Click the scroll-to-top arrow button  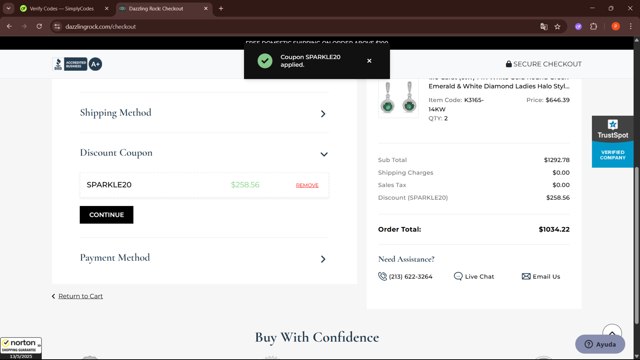pos(612,330)
